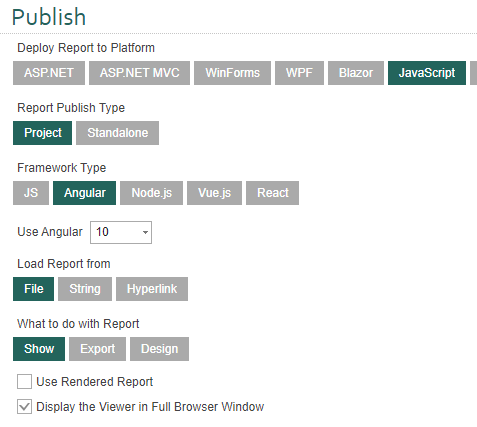
Task: Click 'Deploy Report to Platform' label
Action: 86,48
